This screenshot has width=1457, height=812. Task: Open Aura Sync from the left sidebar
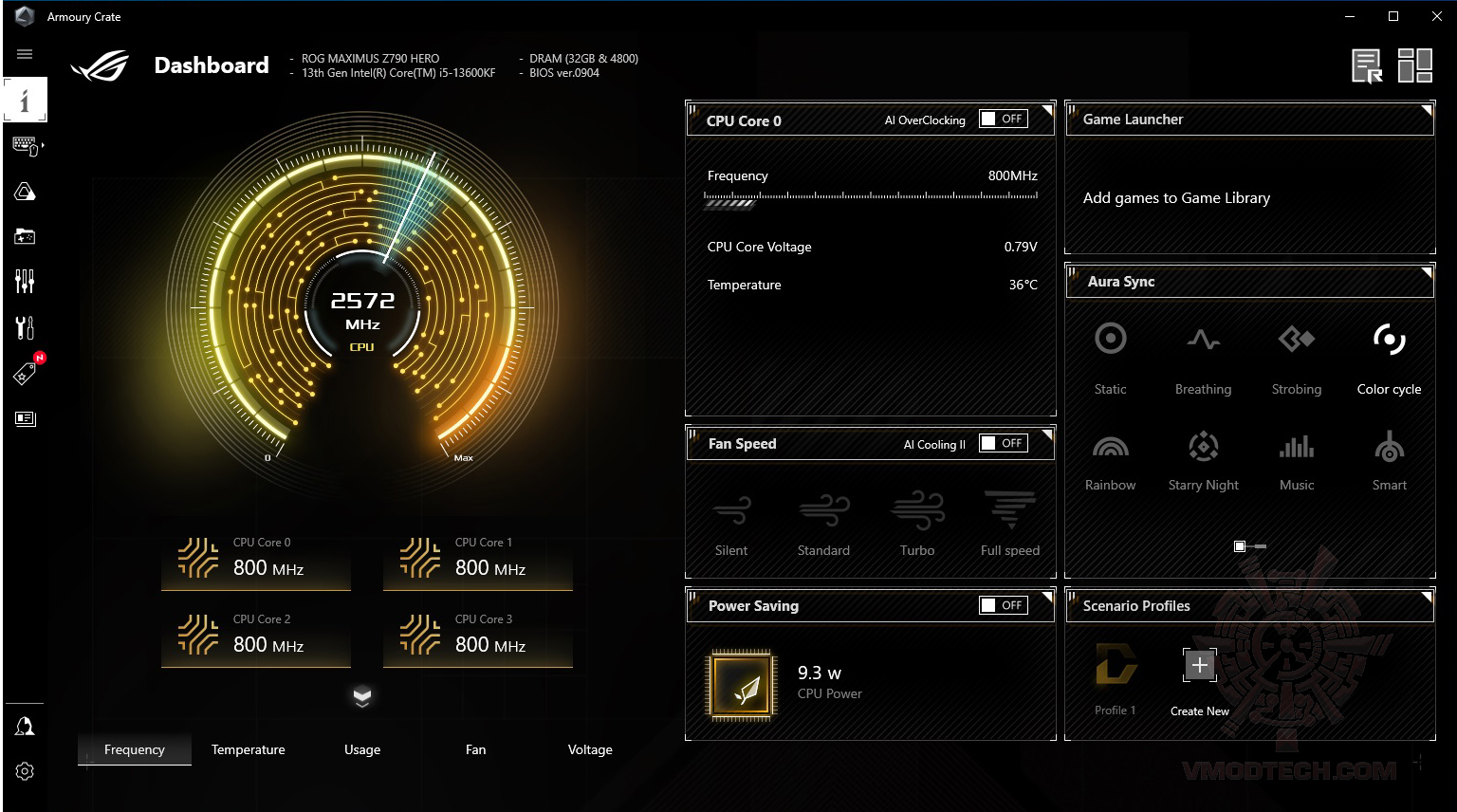(25, 191)
